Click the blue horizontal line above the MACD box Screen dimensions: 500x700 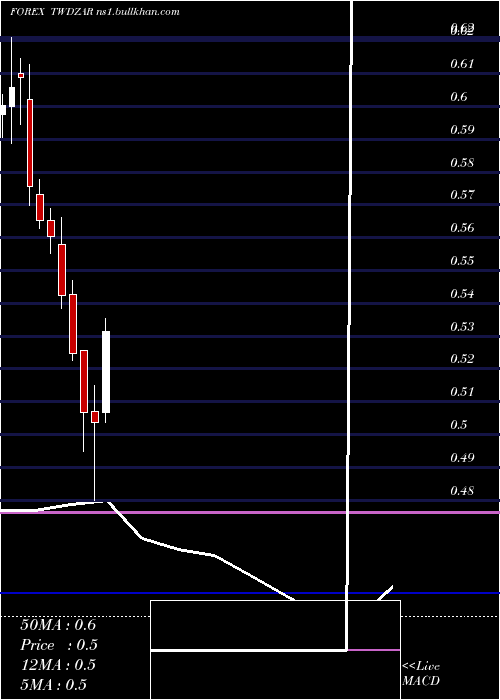[x=250, y=593]
